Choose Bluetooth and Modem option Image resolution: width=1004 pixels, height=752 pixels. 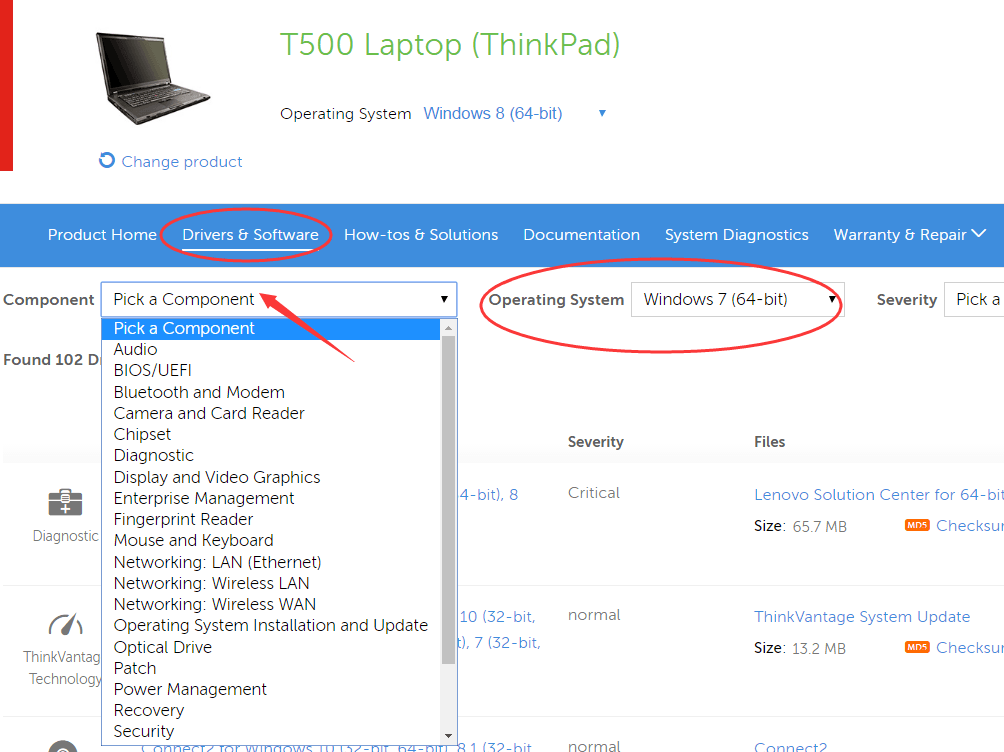click(271, 392)
